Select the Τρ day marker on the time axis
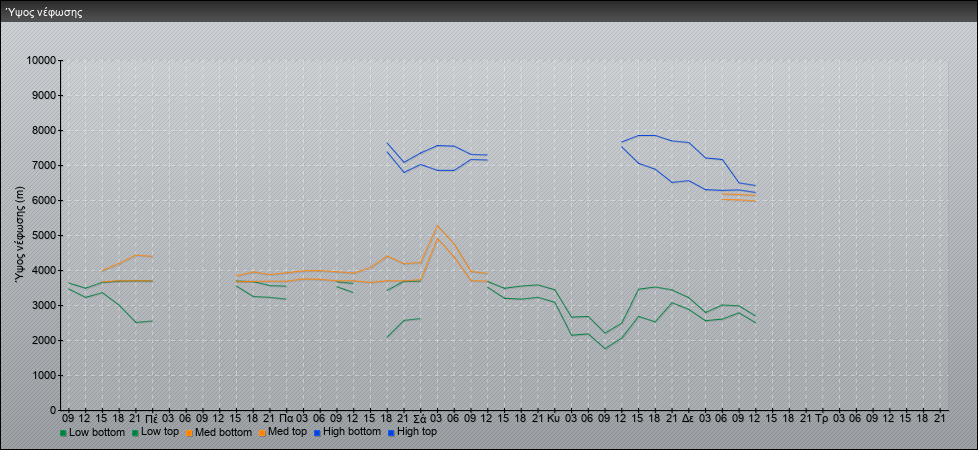The width and height of the screenshot is (978, 450). coord(823,418)
